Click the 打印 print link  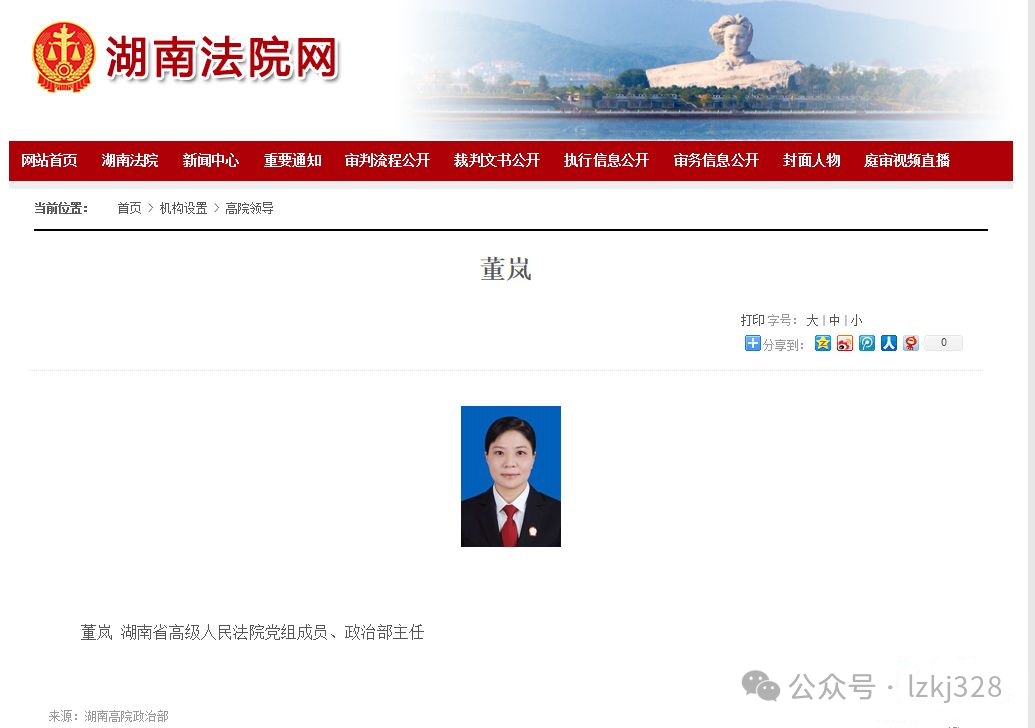click(752, 320)
